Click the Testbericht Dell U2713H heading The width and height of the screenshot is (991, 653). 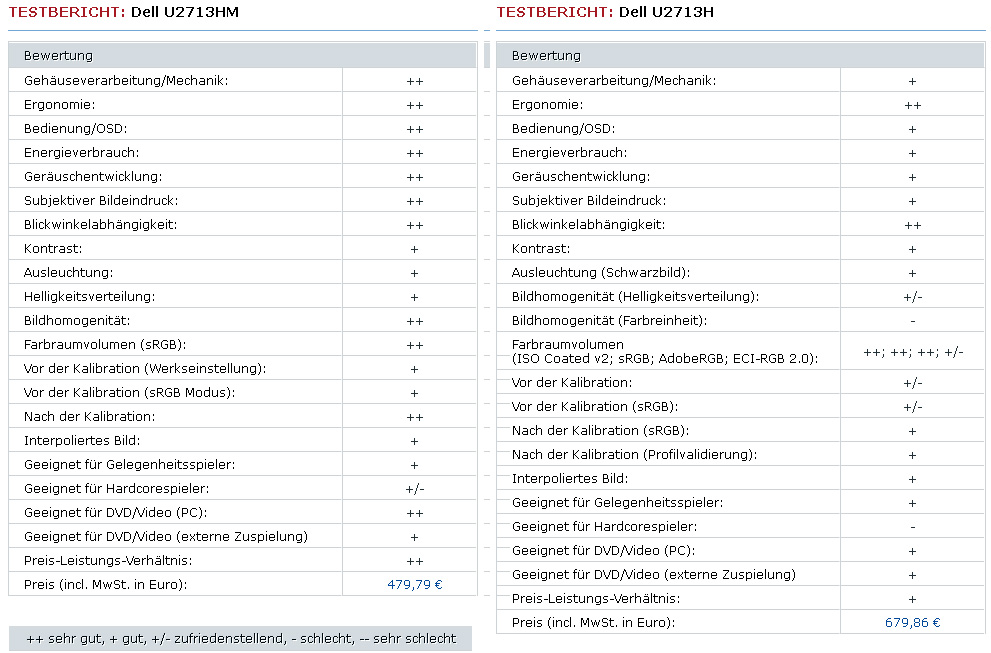(x=605, y=12)
